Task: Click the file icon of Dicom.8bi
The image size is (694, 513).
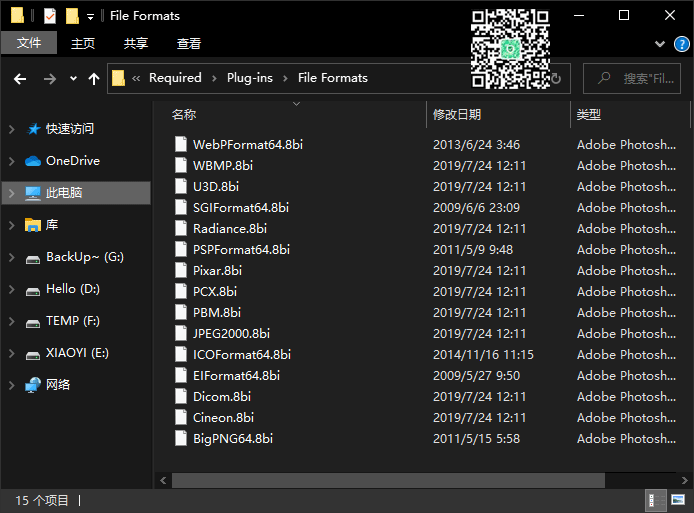Action: pyautogui.click(x=181, y=397)
